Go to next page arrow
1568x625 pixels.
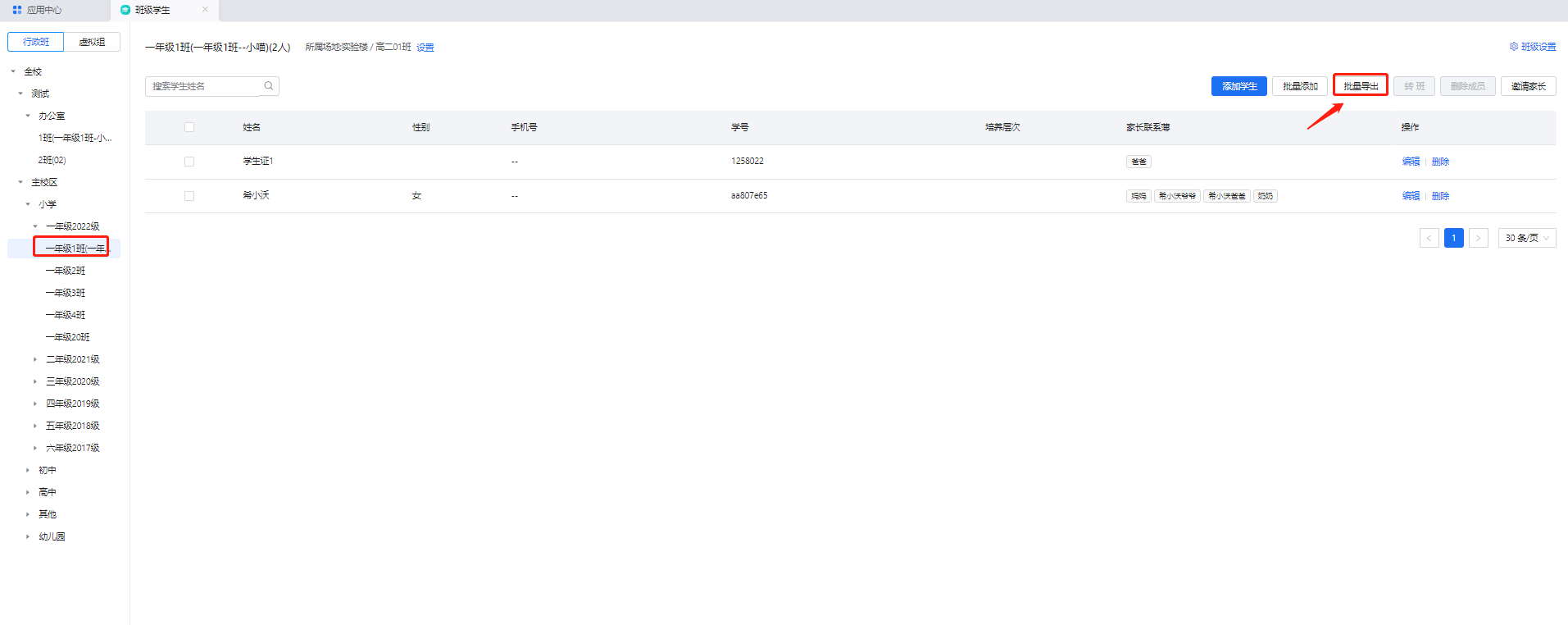tap(1478, 238)
